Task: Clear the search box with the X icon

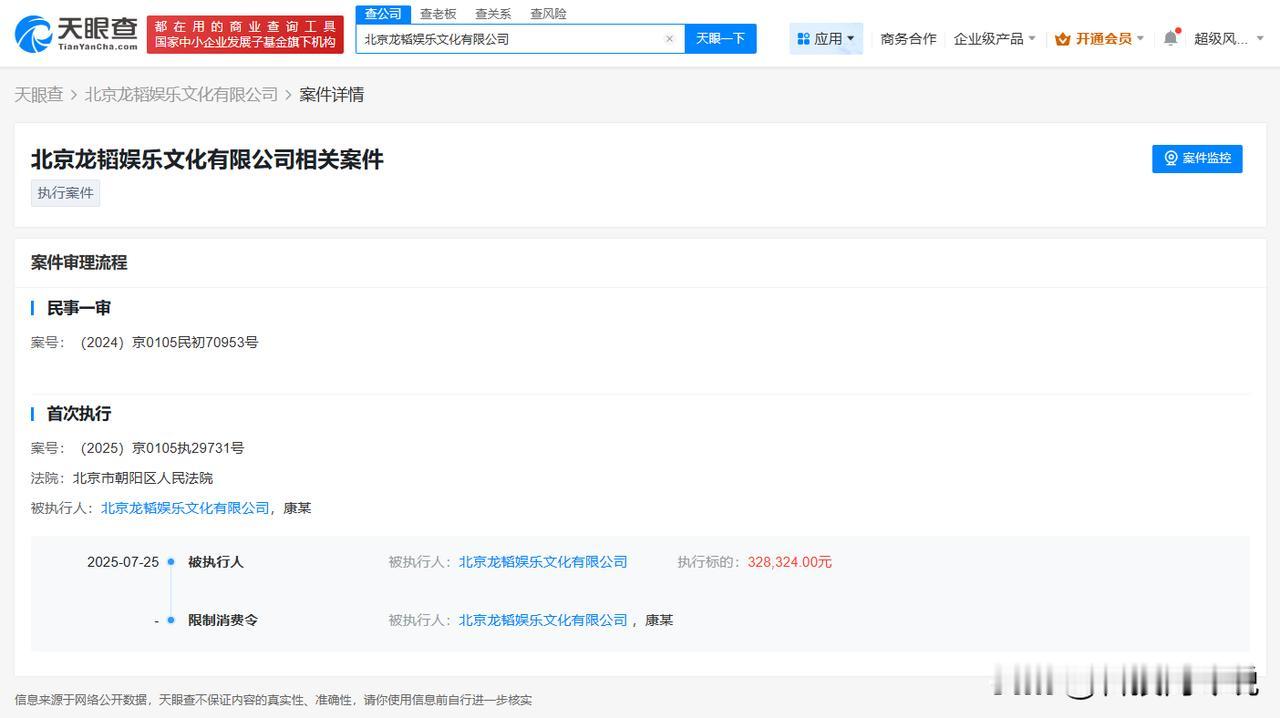Action: pos(670,39)
